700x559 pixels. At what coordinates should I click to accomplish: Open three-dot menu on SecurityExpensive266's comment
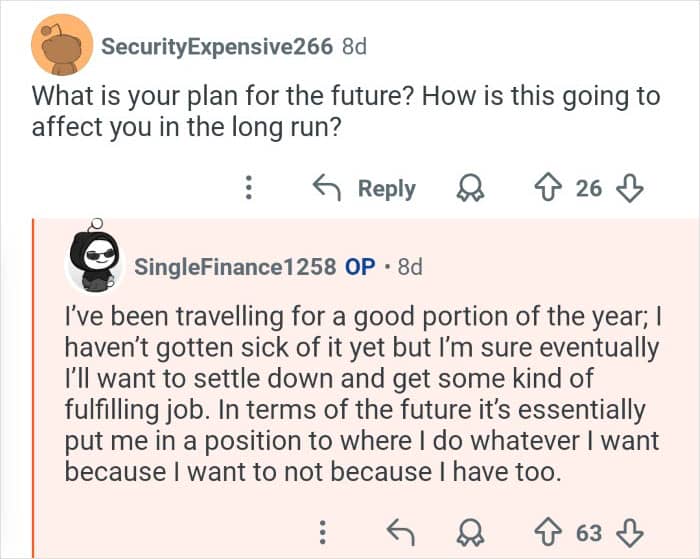point(249,188)
